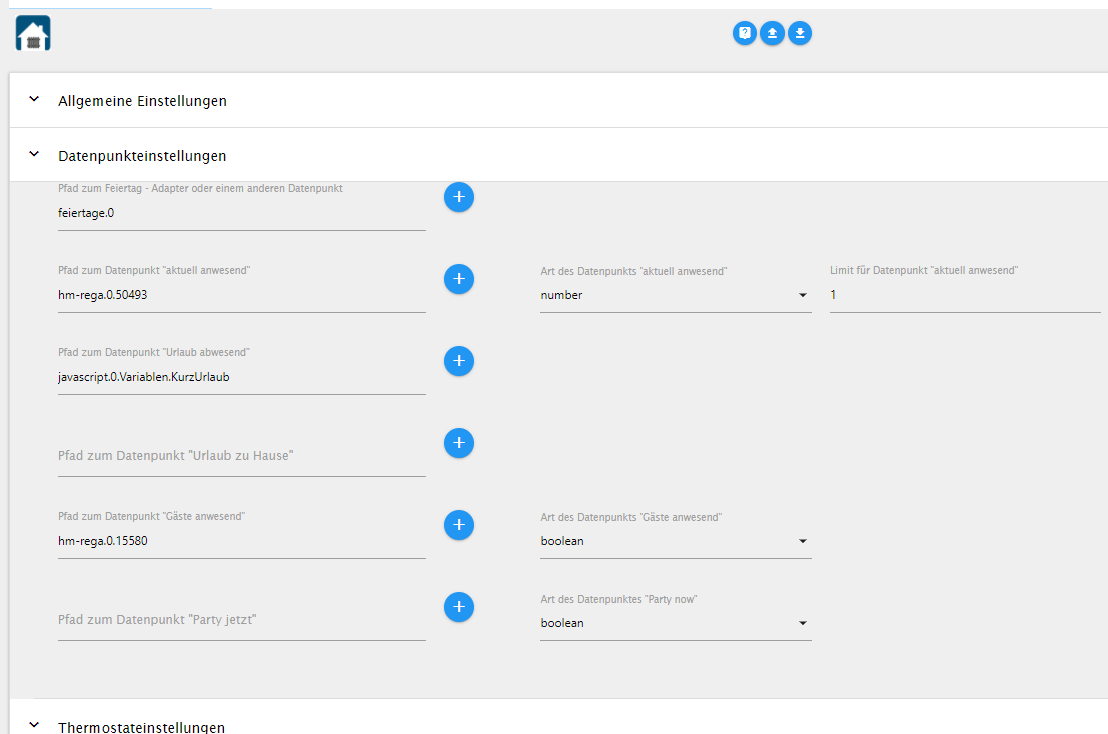Expand the Allgemeine Einstellungen section chevron

tap(34, 100)
